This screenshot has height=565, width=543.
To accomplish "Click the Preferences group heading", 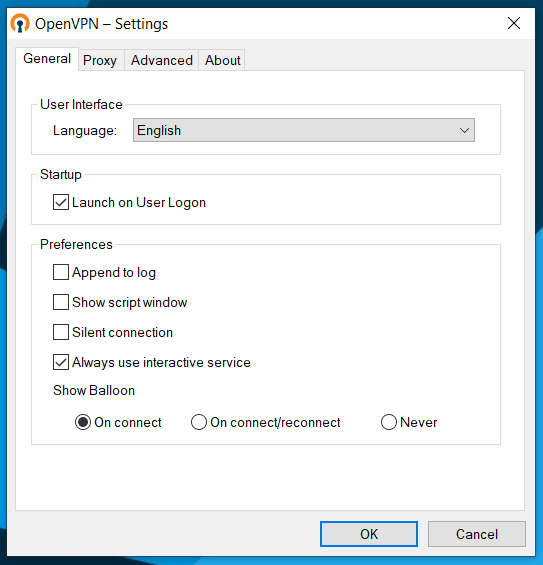I will click(x=76, y=244).
